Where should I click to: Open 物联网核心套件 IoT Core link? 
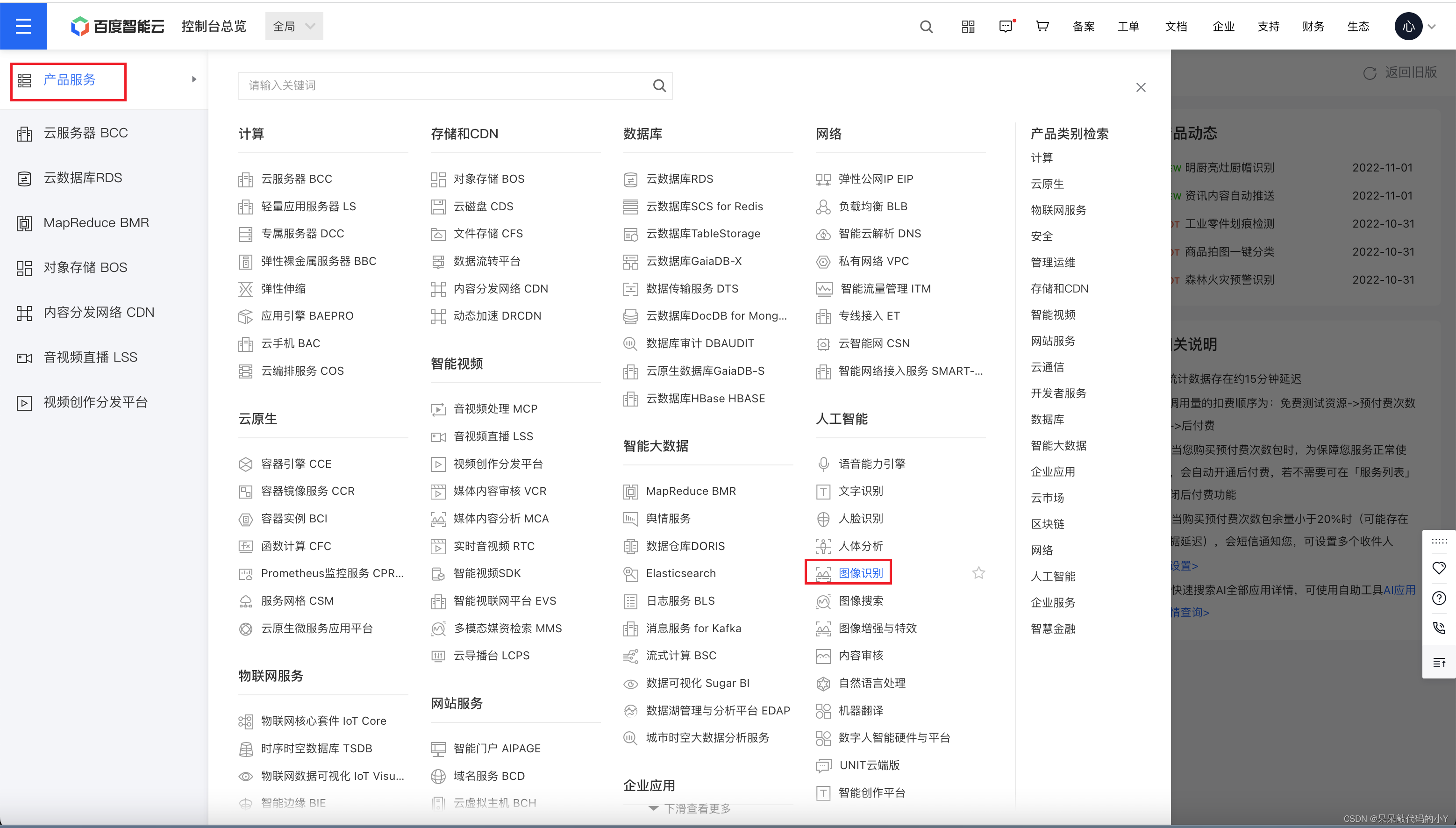(323, 721)
